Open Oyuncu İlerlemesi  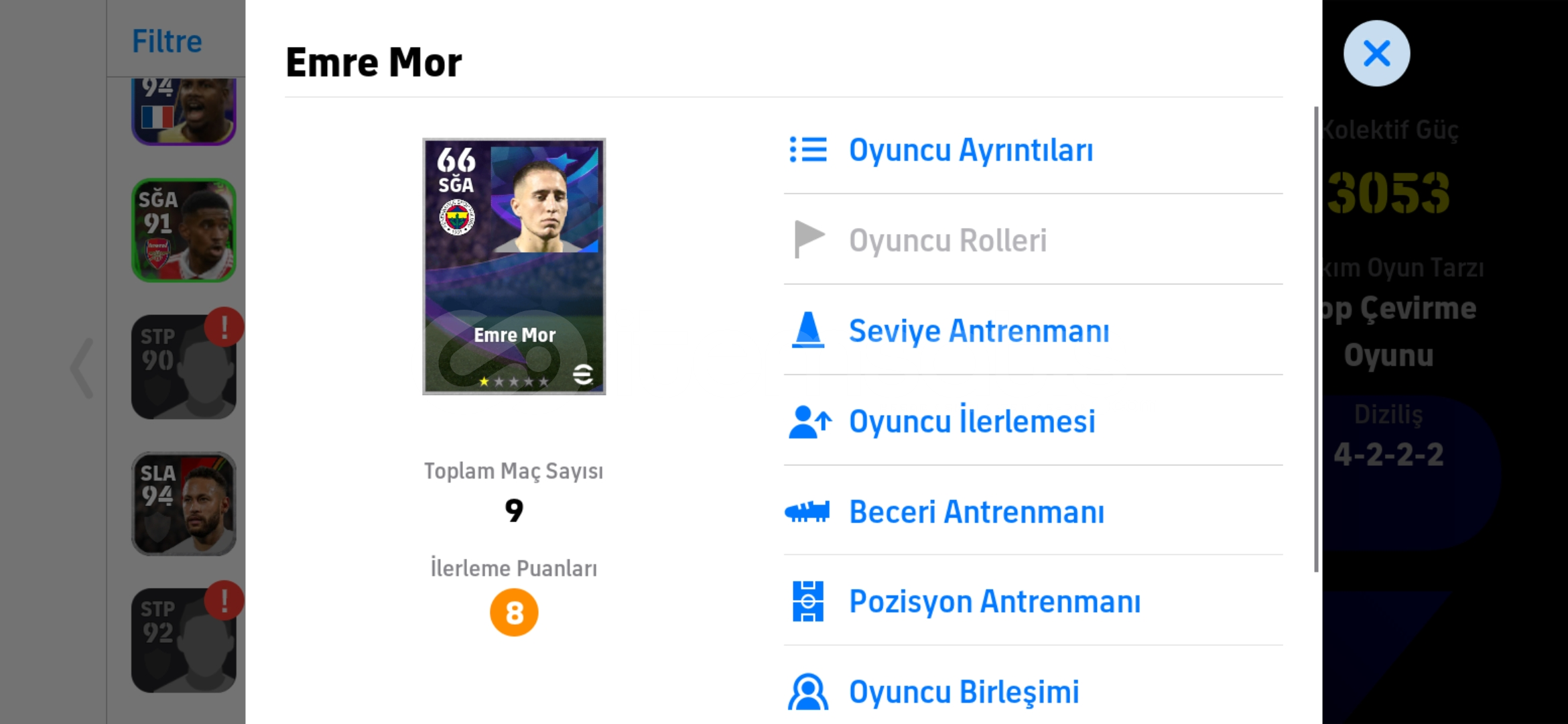click(972, 422)
